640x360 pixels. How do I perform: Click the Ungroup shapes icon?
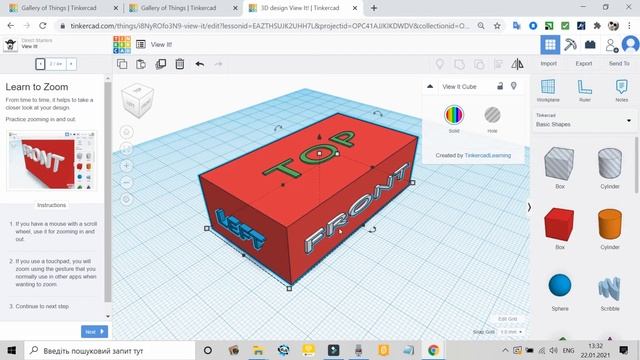479,64
